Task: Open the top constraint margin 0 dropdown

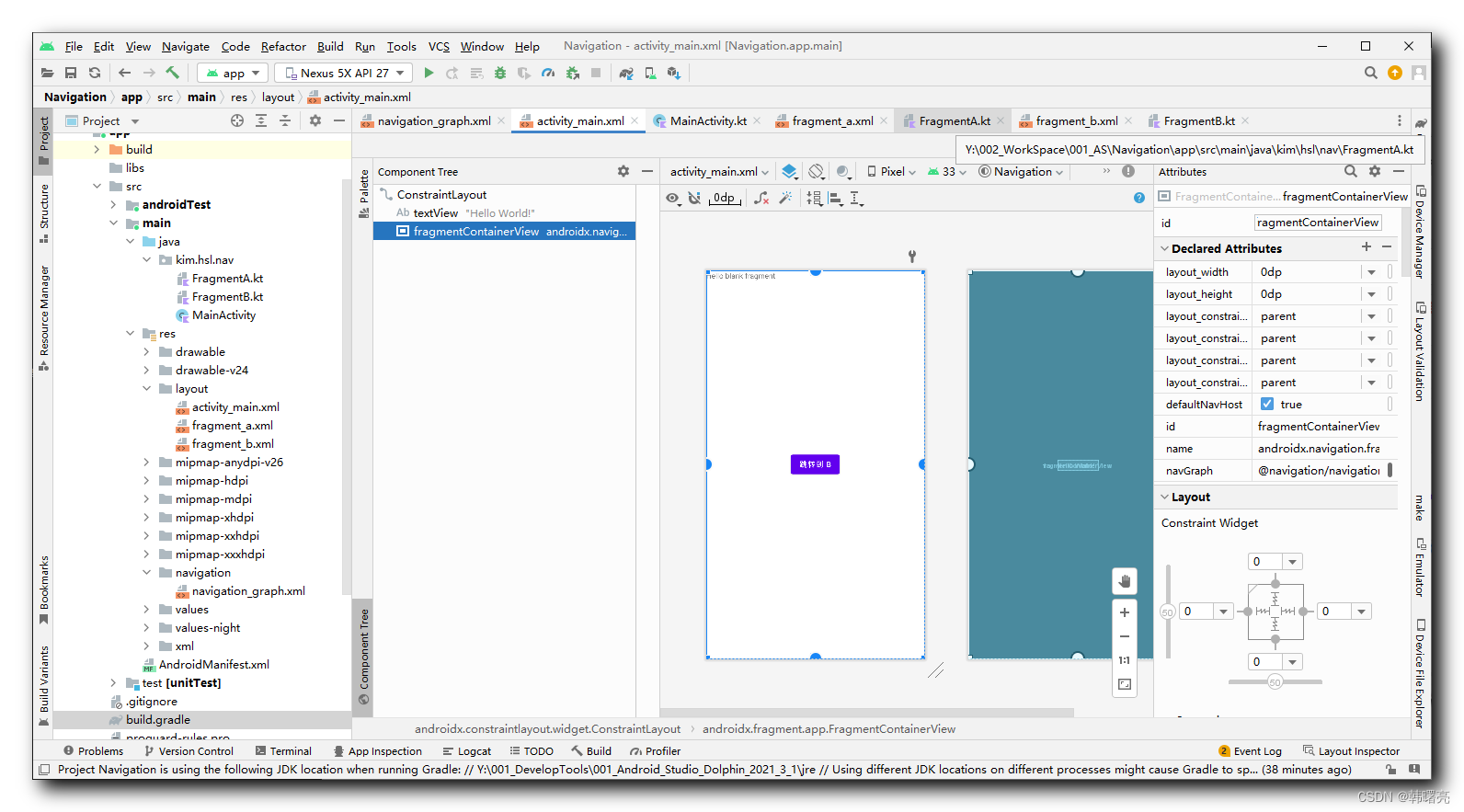Action: (1293, 562)
